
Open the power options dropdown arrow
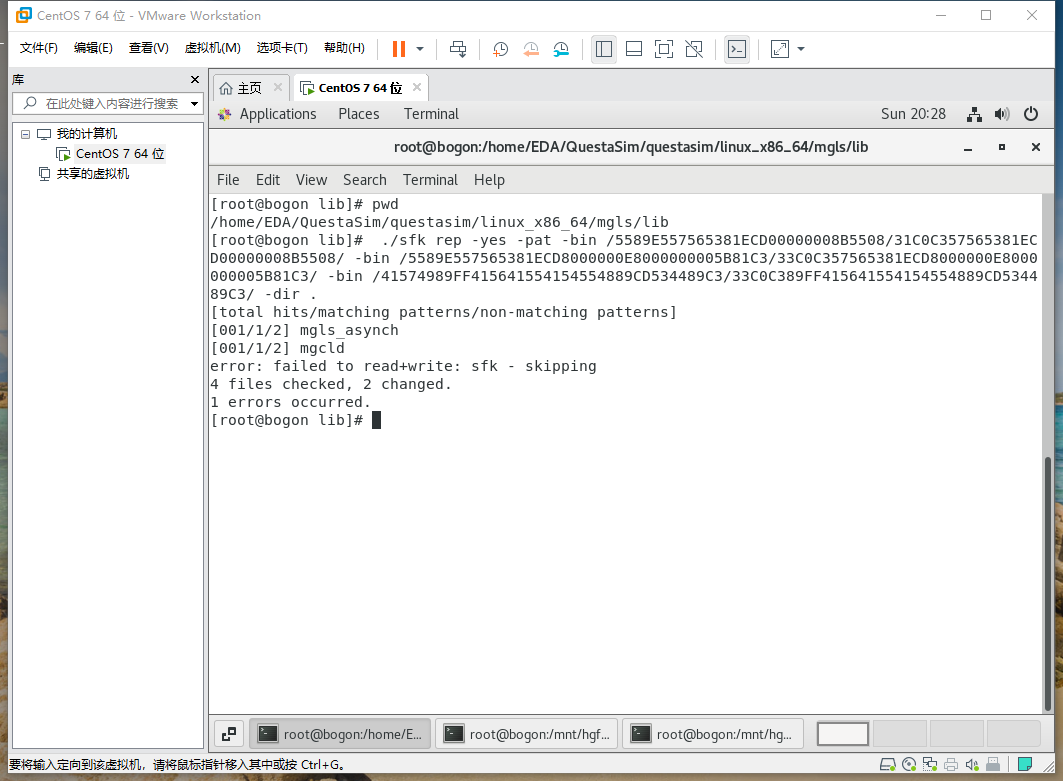(420, 49)
